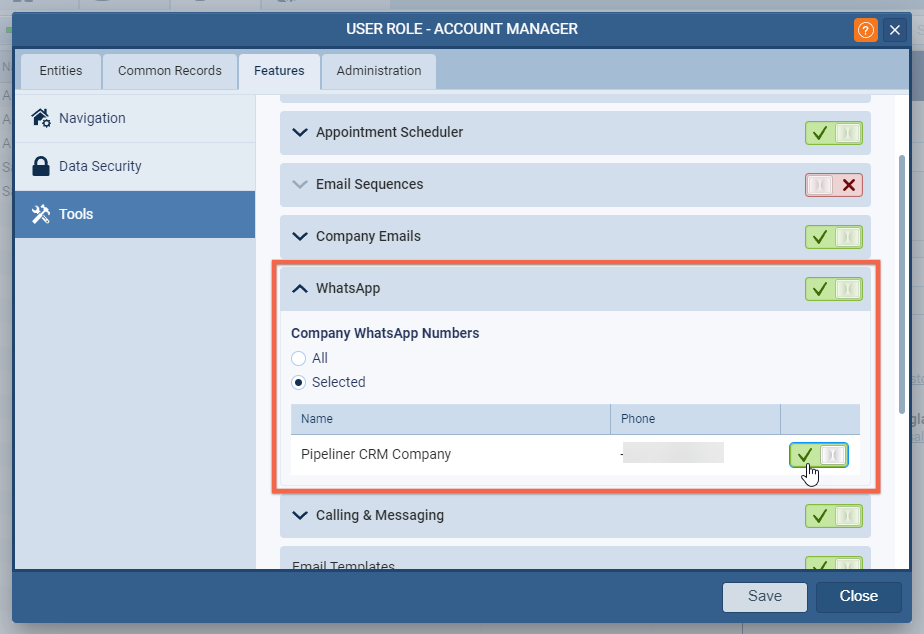The width and height of the screenshot is (924, 634).
Task: Switch to the Entities tab
Action: click(x=61, y=71)
